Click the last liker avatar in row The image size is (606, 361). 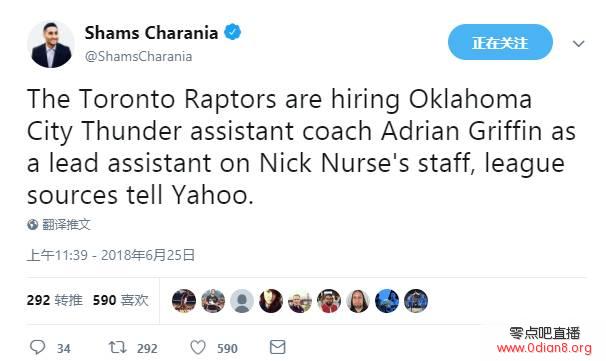click(x=416, y=301)
